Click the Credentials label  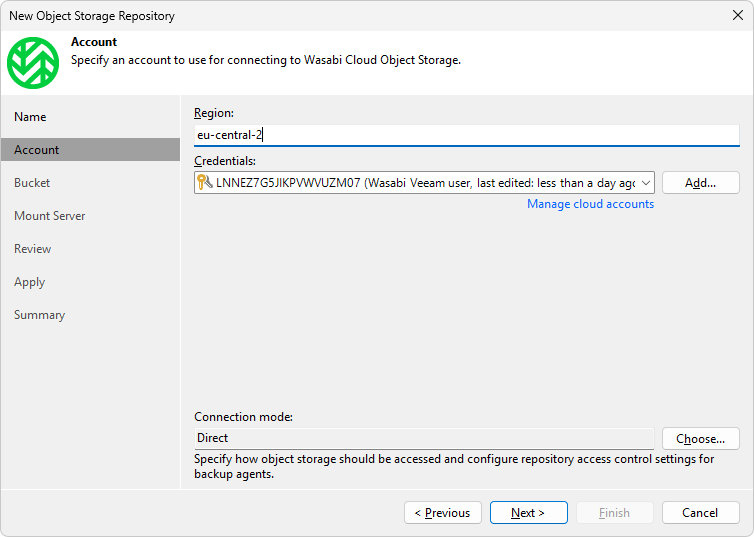tap(225, 161)
